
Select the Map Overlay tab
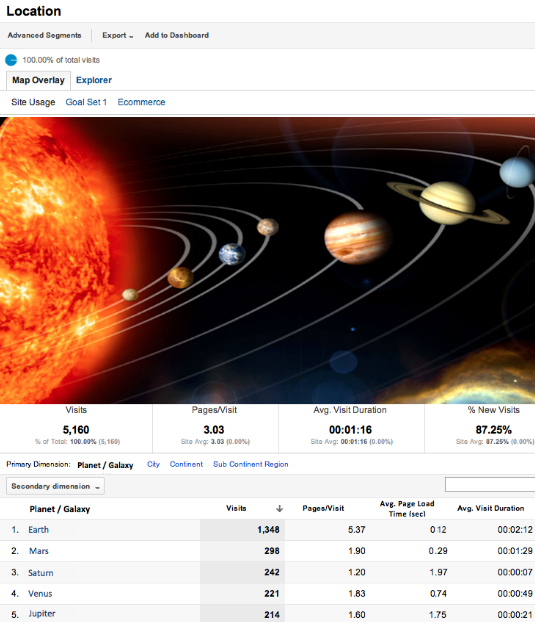click(38, 81)
